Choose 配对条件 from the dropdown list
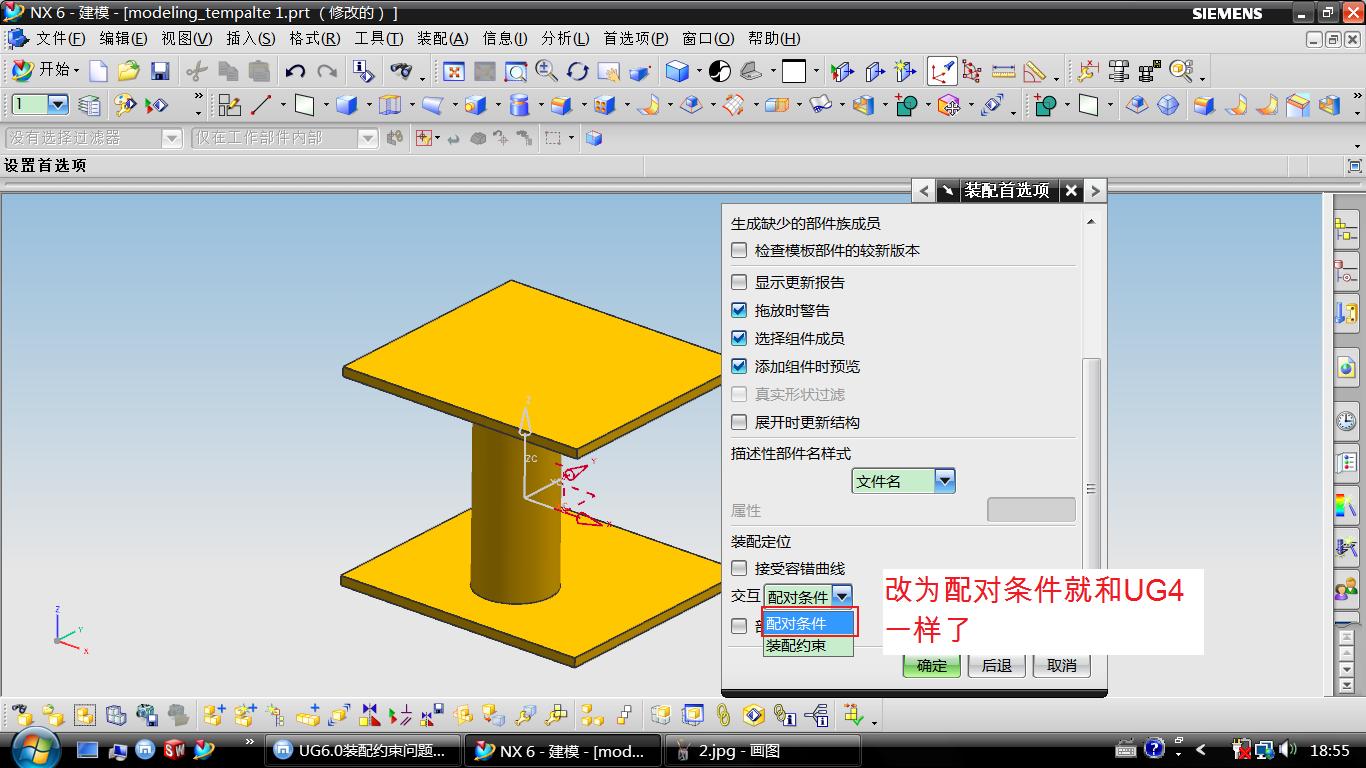Image resolution: width=1366 pixels, height=768 pixels. tap(808, 623)
